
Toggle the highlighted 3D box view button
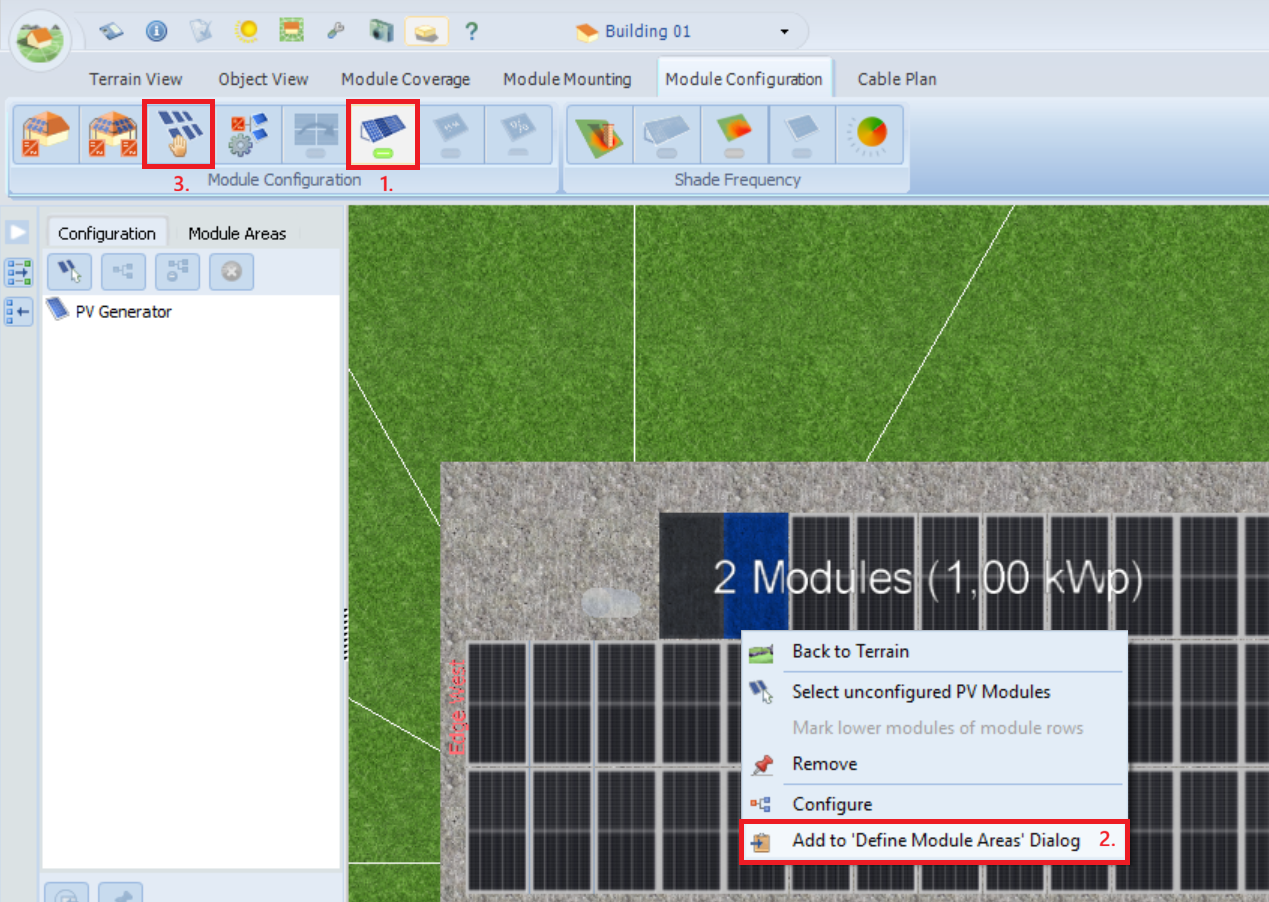(426, 31)
